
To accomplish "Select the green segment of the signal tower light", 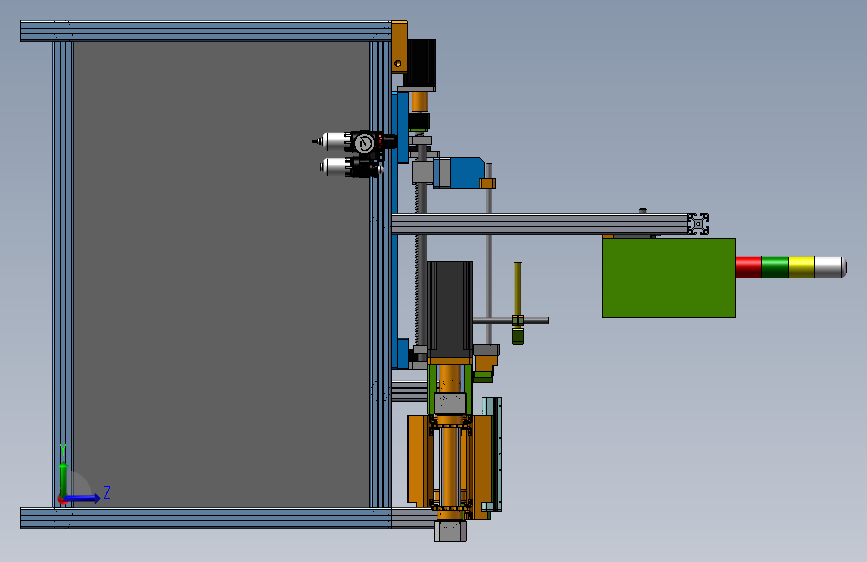I will tap(775, 267).
